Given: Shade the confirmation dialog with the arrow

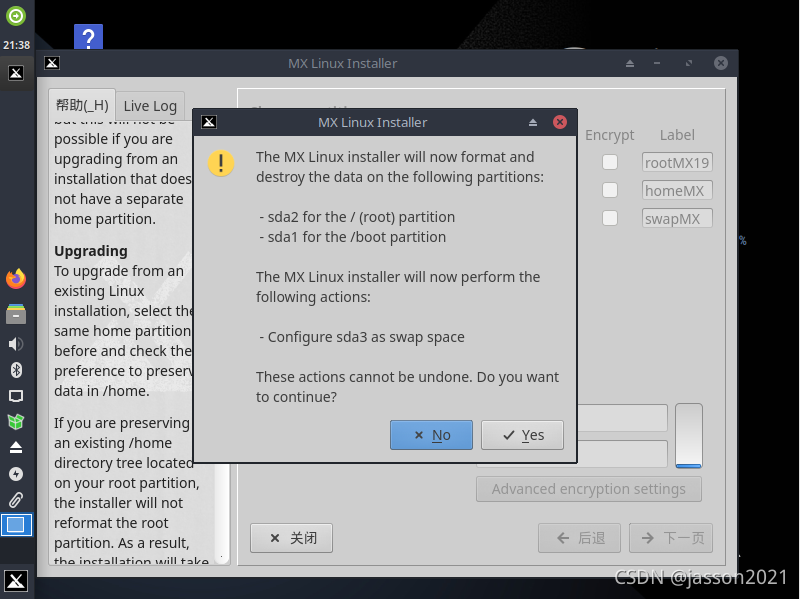Looking at the screenshot, I should (x=533, y=123).
